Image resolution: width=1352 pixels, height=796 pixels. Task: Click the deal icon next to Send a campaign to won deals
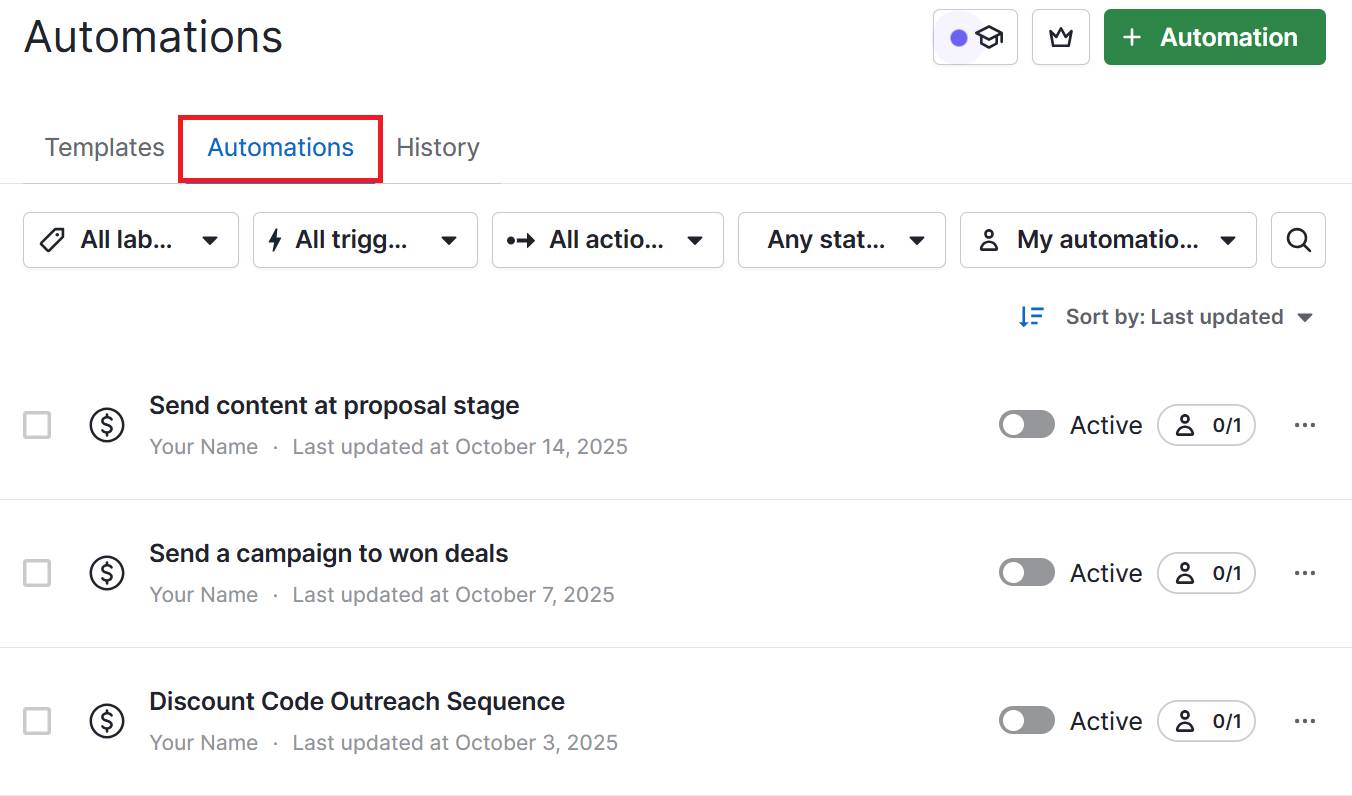coord(107,573)
